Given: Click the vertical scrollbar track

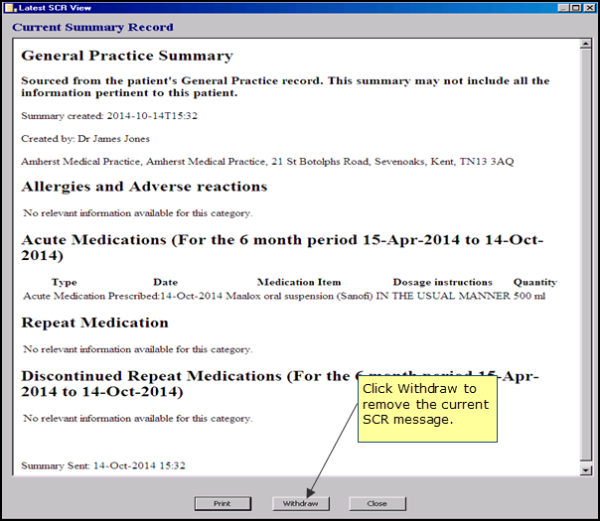Looking at the screenshot, I should click(586, 250).
